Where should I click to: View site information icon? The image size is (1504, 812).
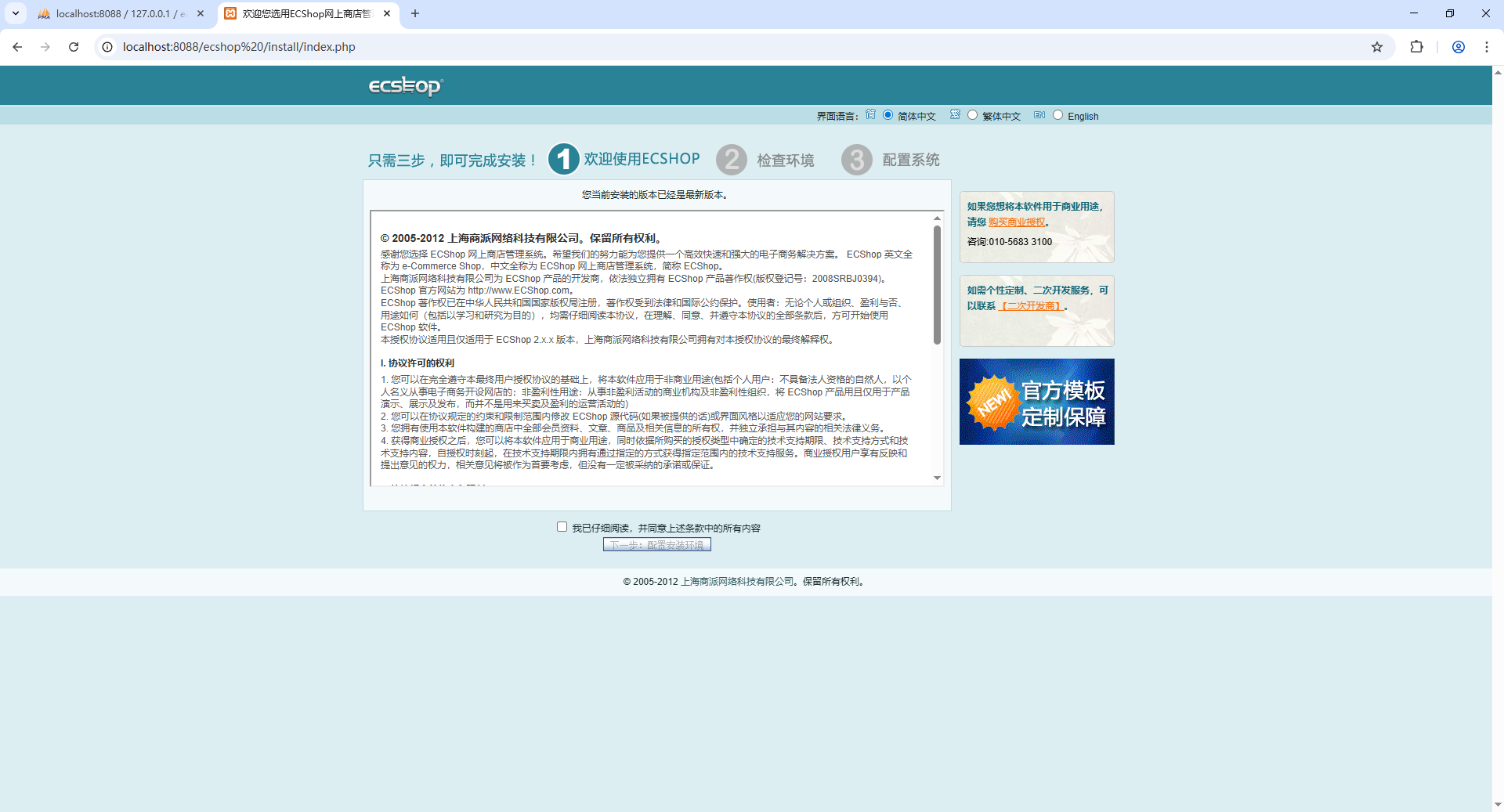tap(107, 47)
